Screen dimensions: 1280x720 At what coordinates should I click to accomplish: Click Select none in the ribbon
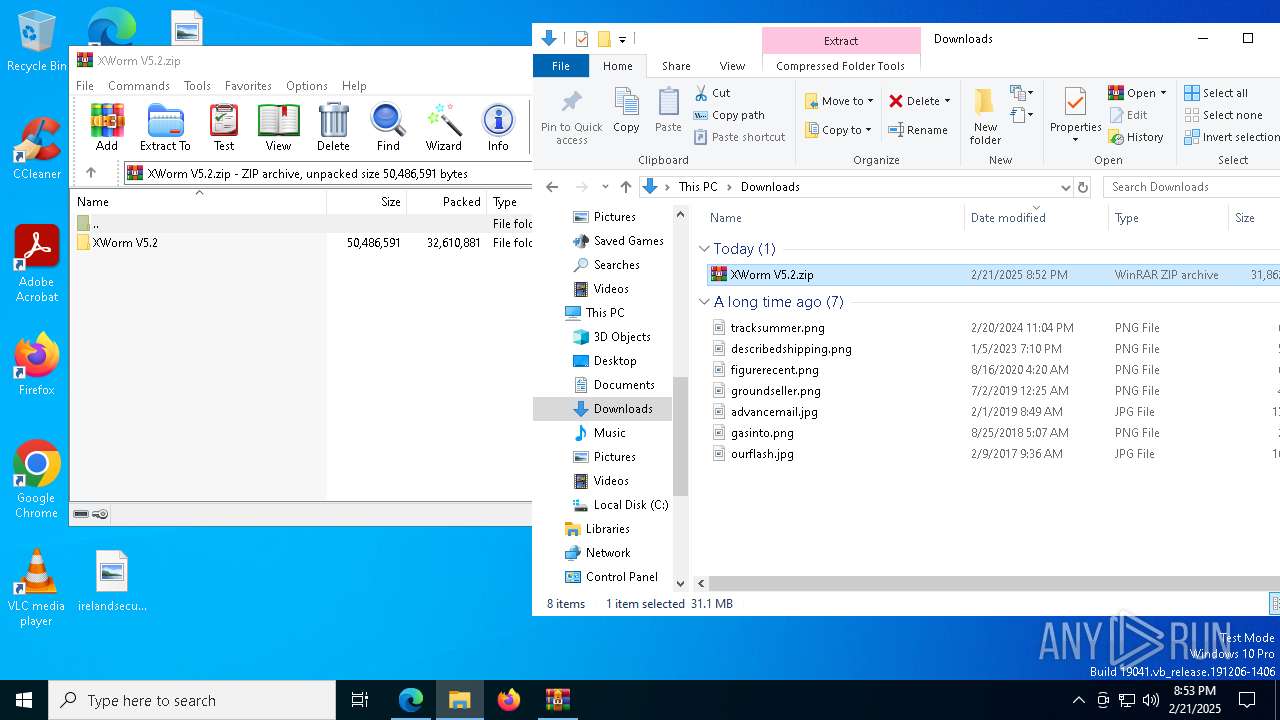(1223, 115)
